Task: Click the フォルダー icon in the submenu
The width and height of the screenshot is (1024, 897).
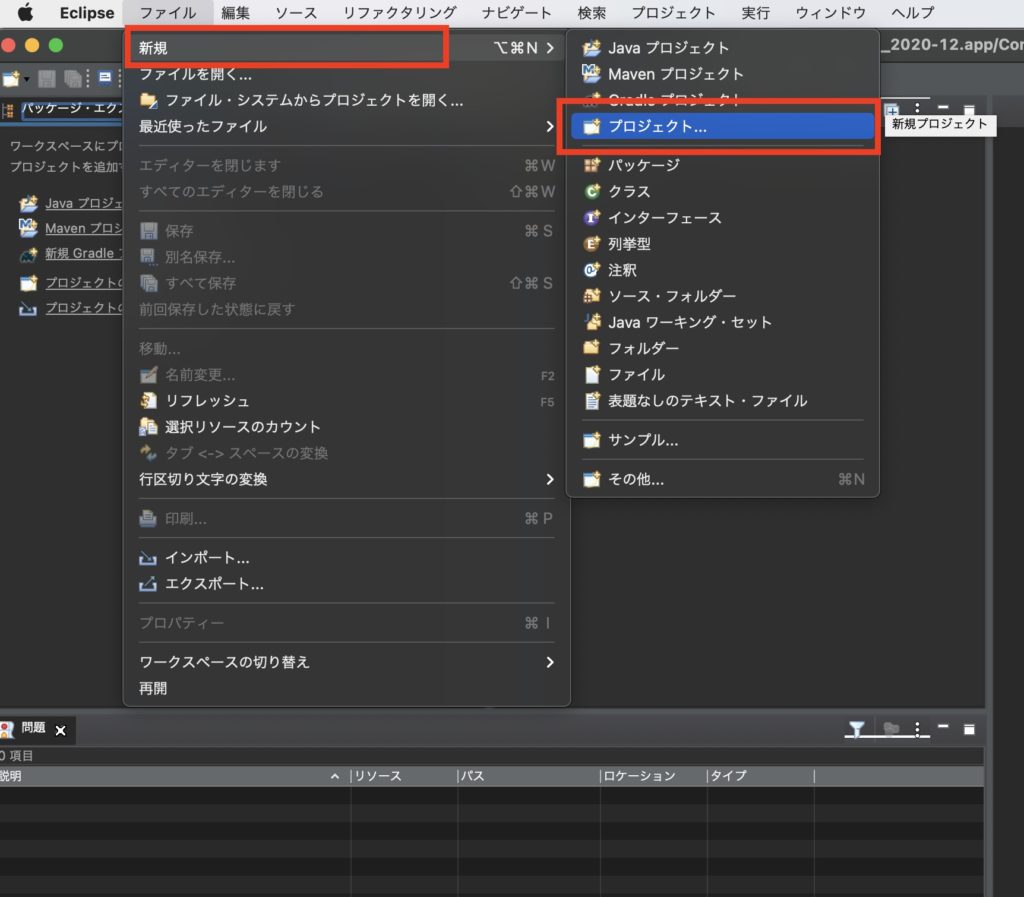Action: coord(592,347)
